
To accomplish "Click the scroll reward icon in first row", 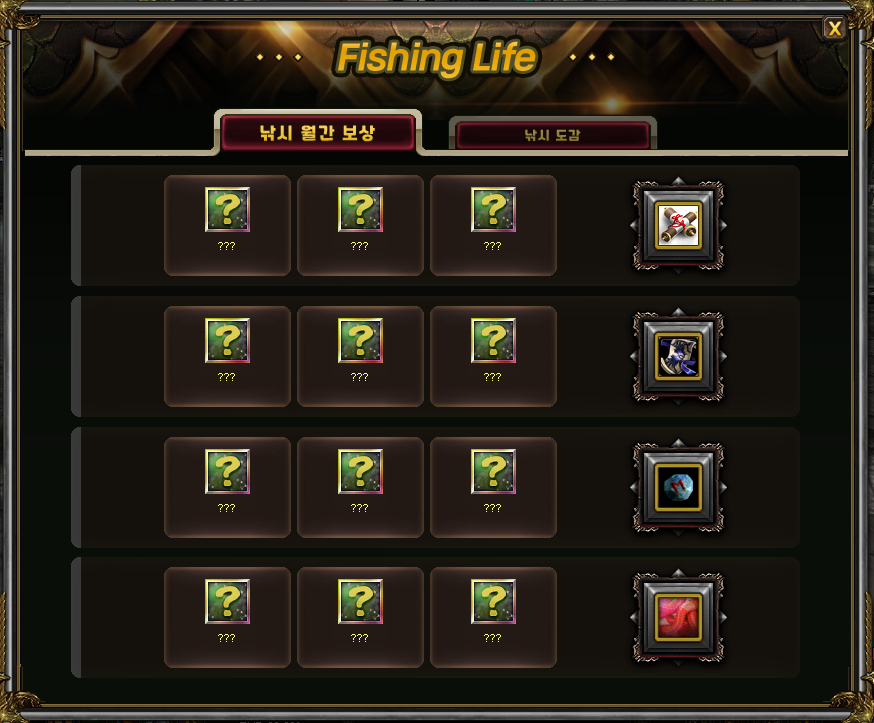I will (x=678, y=226).
